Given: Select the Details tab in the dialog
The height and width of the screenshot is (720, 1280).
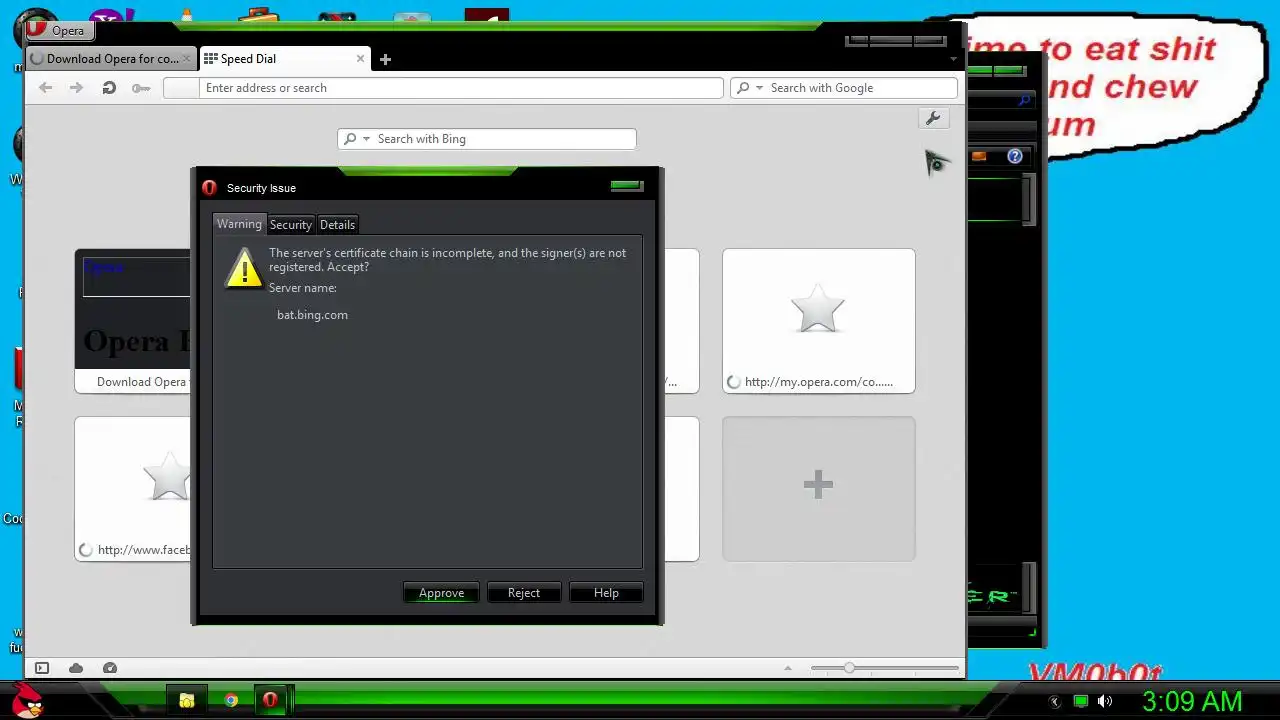Looking at the screenshot, I should pyautogui.click(x=338, y=225).
